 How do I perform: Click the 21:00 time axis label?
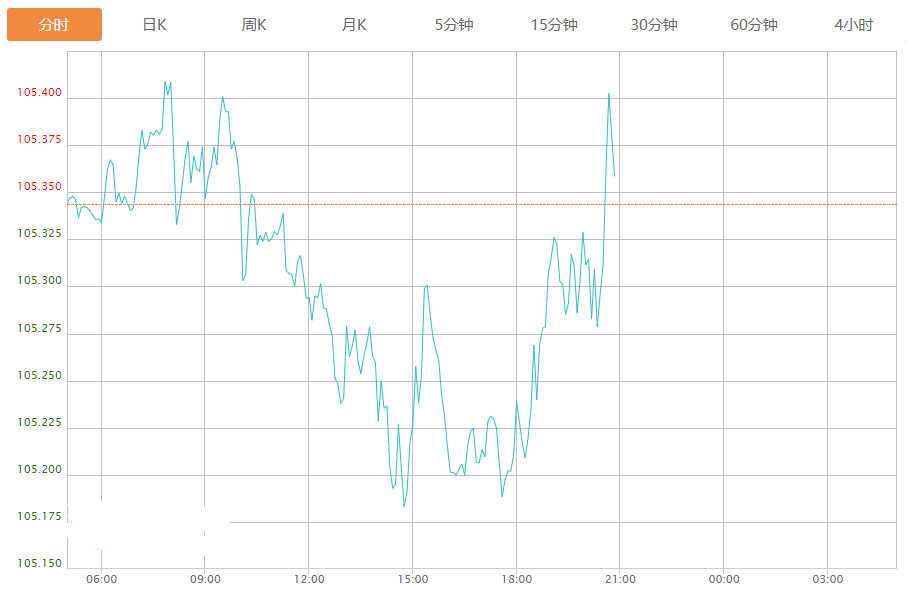620,579
